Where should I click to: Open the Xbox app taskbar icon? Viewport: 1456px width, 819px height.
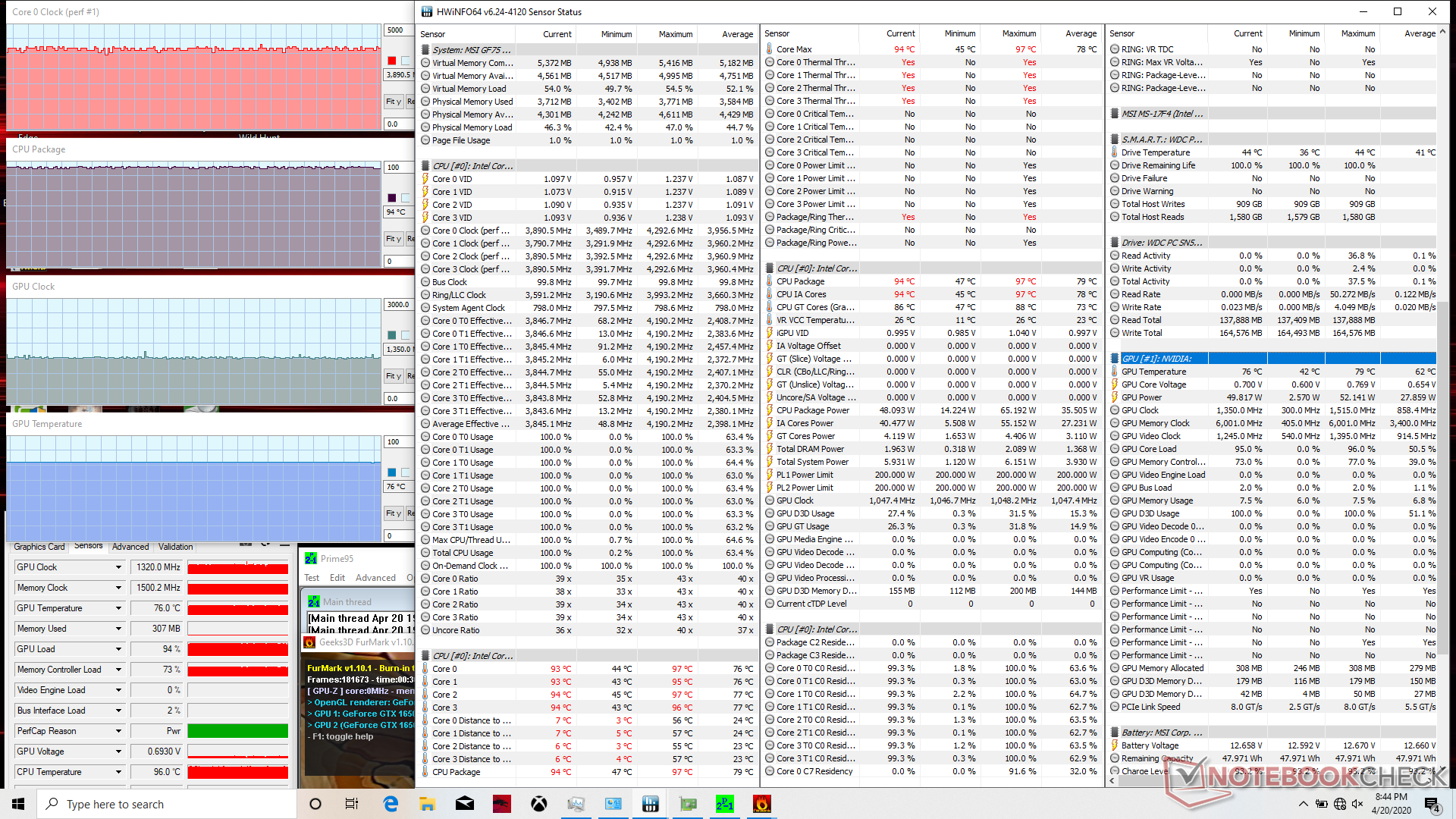tap(539, 804)
